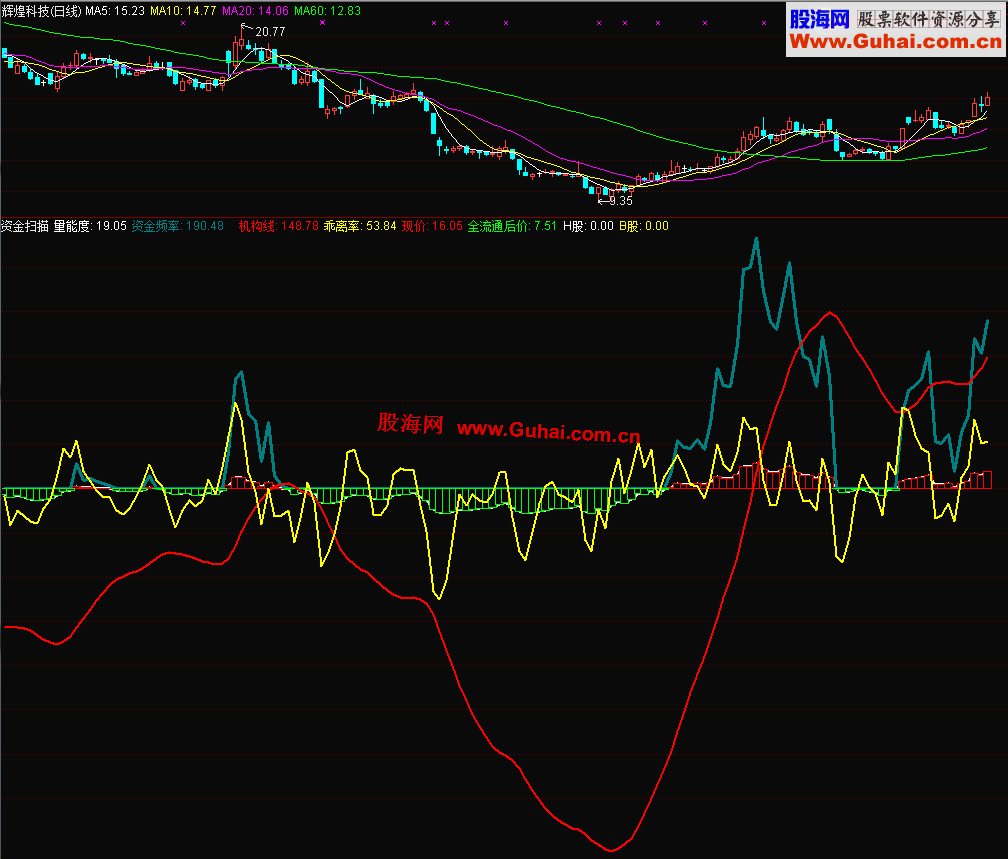
Task: Click the 股海网 logo in the top banner
Action: pos(820,19)
